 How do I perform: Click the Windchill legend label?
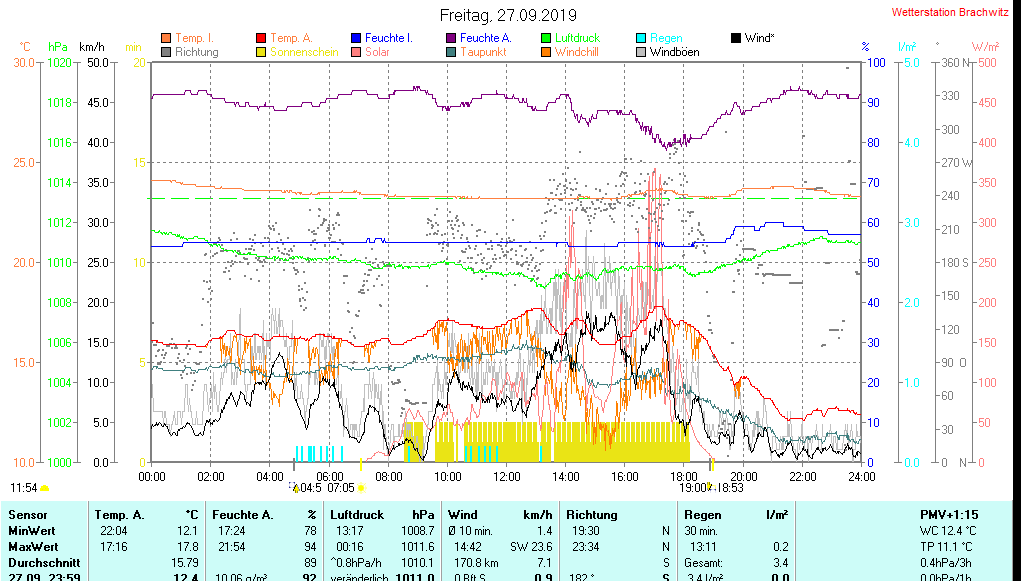coord(576,52)
